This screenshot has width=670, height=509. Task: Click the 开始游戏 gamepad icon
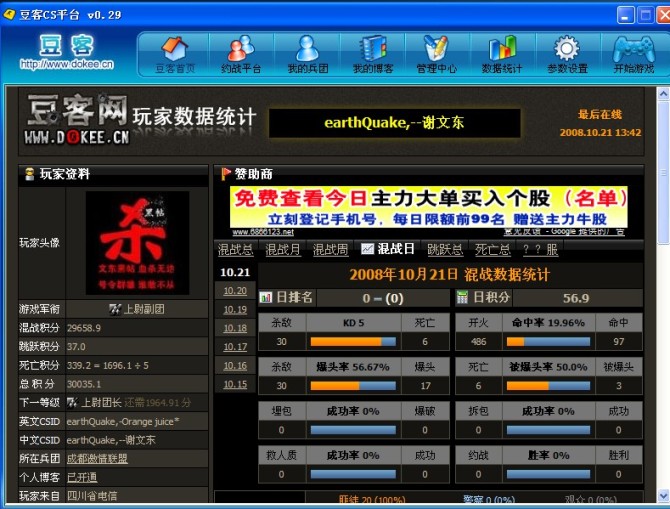click(x=633, y=53)
